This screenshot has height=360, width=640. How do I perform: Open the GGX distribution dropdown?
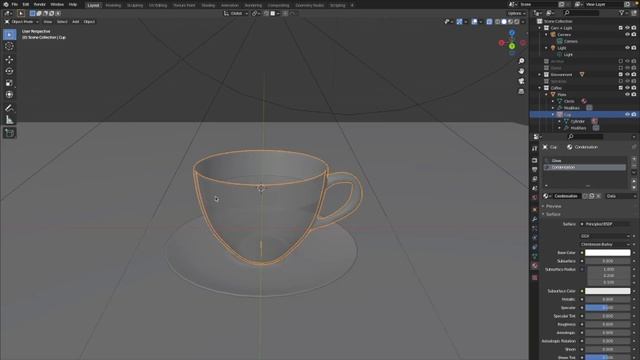pyautogui.click(x=606, y=236)
